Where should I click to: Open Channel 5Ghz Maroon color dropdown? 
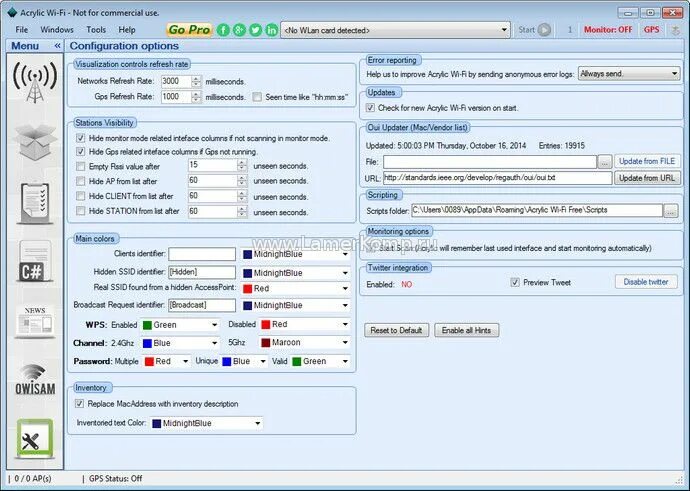coord(305,342)
